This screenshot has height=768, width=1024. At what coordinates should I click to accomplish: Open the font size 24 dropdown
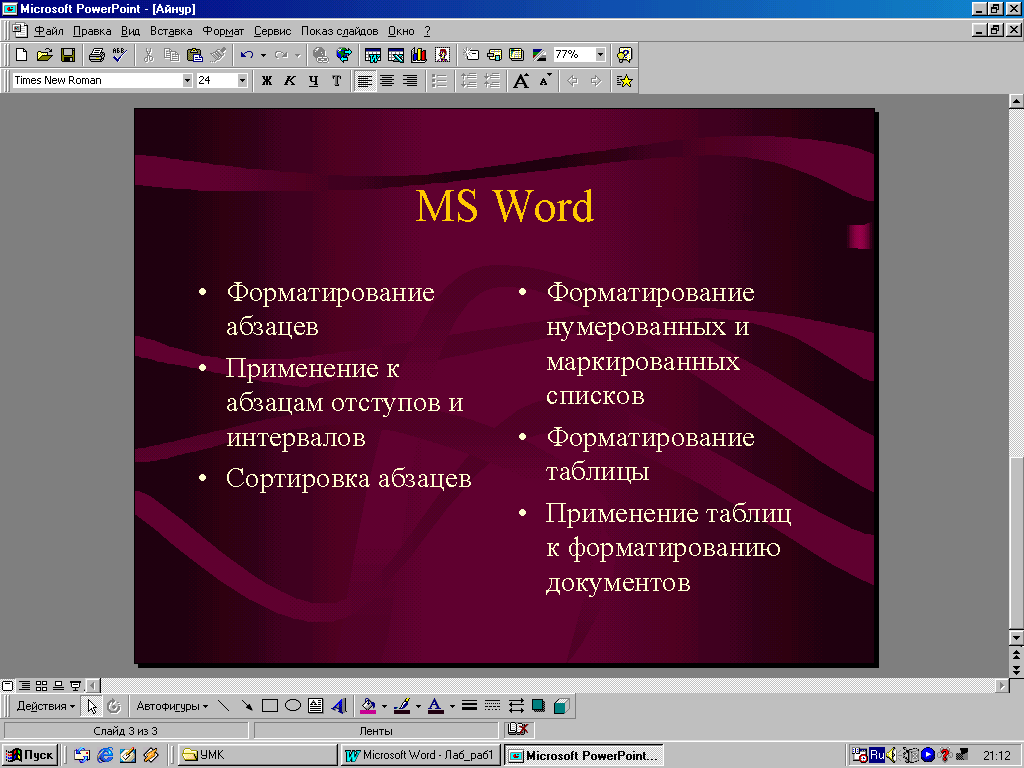pos(242,80)
